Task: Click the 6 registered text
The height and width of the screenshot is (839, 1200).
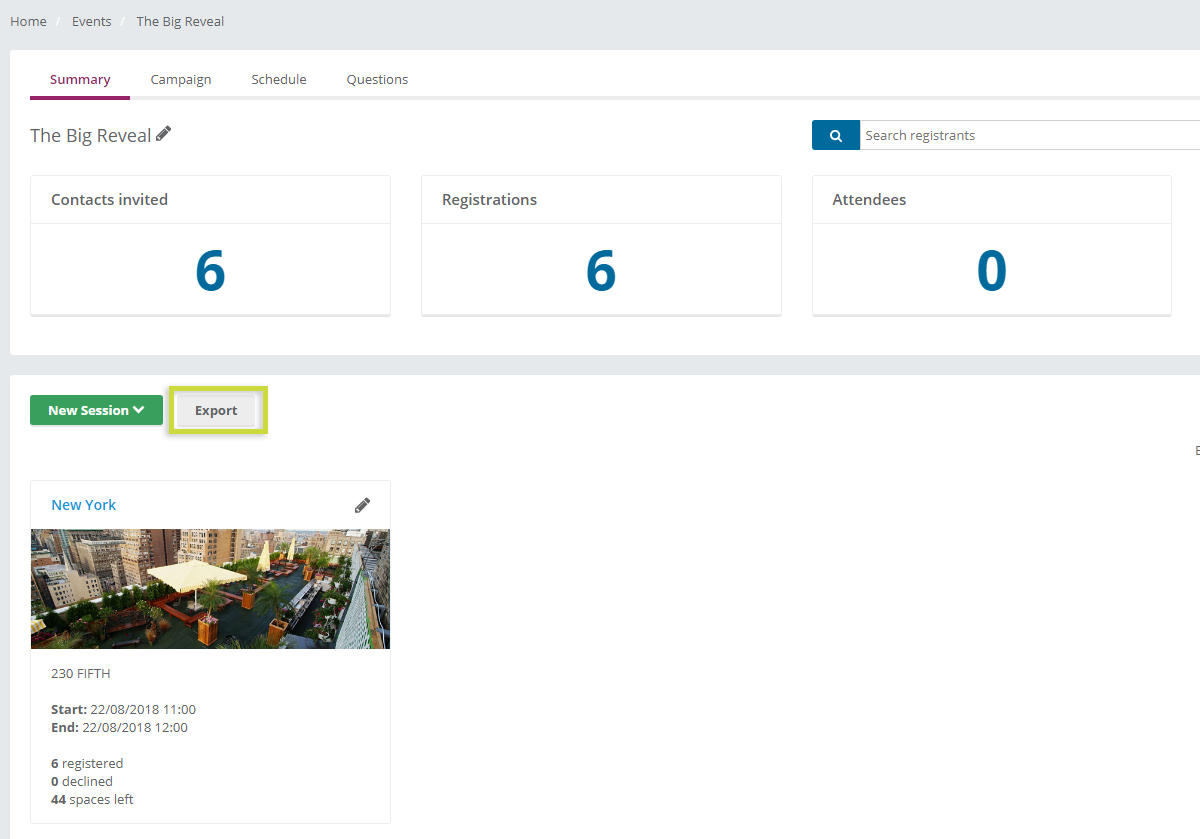Action: (87, 763)
